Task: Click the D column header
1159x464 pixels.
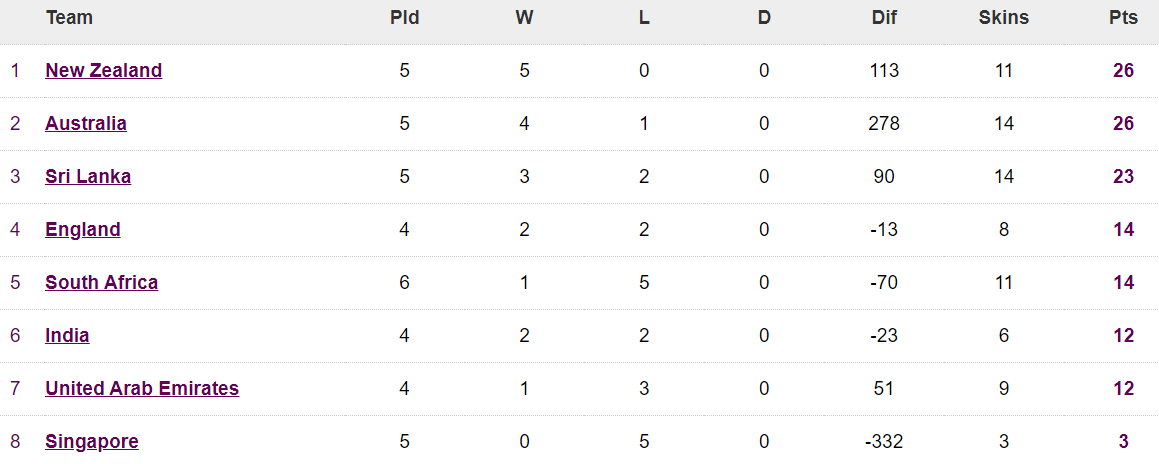Action: click(x=764, y=18)
